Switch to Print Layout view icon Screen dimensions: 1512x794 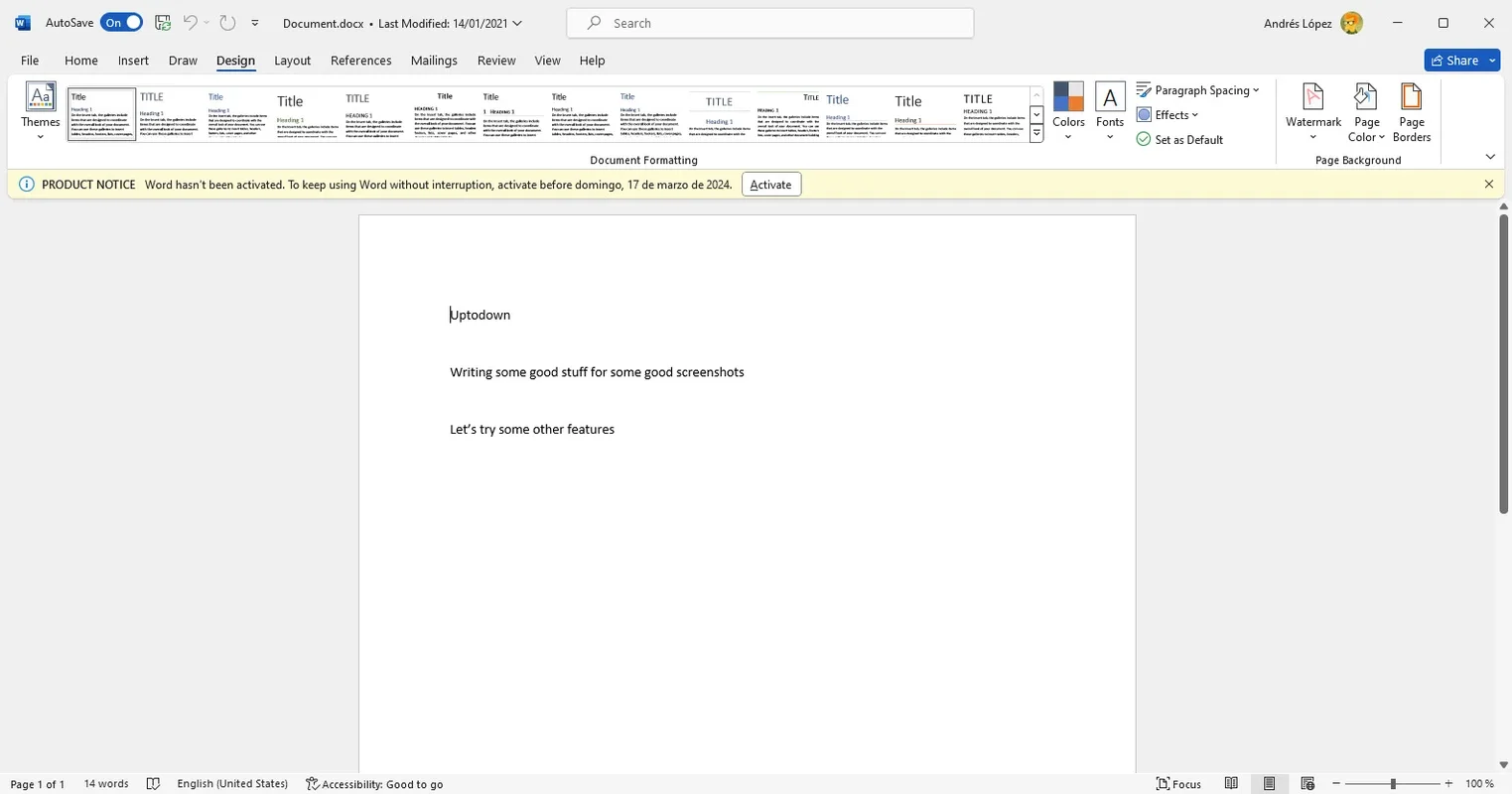[x=1269, y=784]
